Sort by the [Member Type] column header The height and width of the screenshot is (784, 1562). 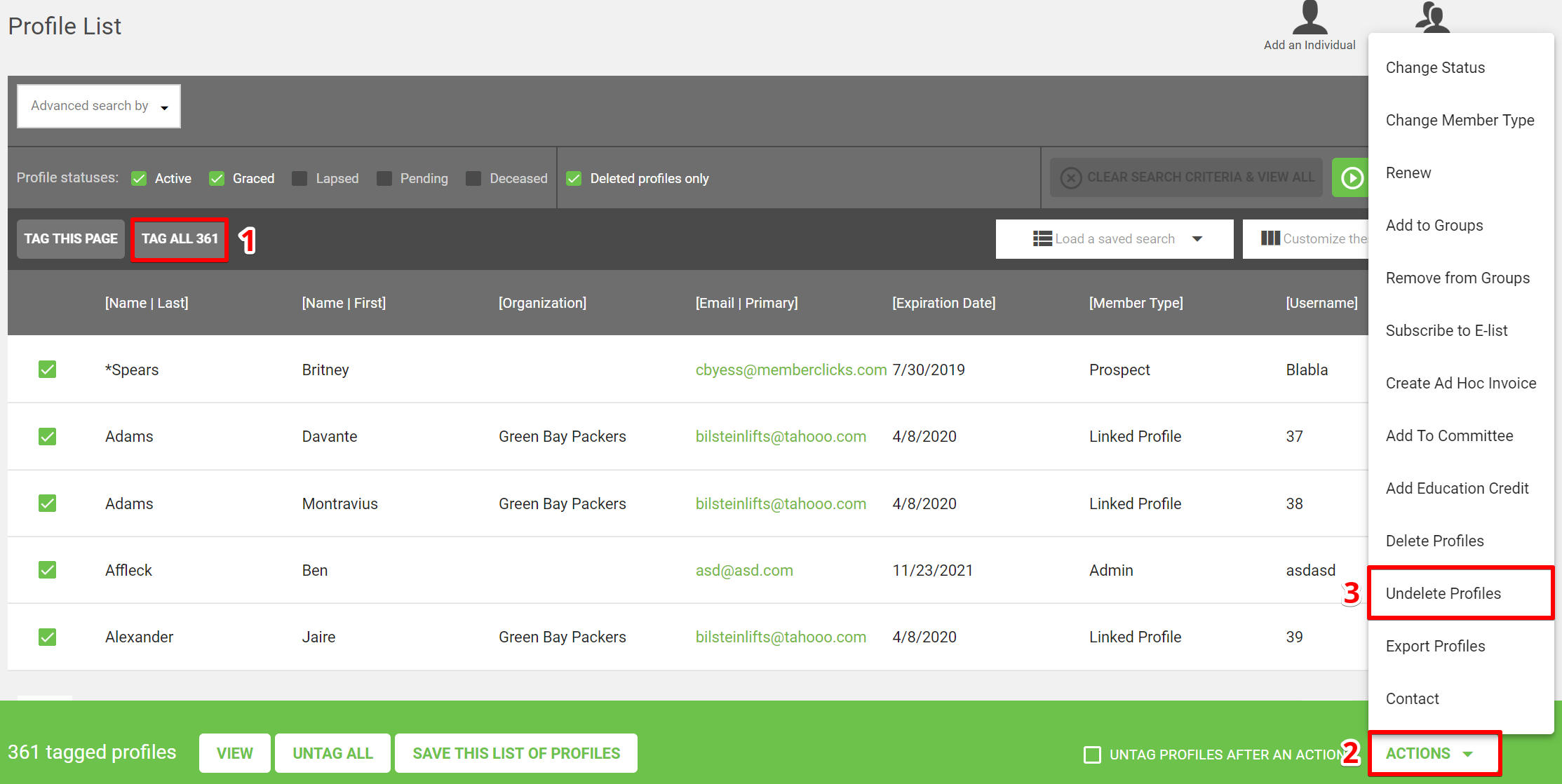click(1136, 303)
